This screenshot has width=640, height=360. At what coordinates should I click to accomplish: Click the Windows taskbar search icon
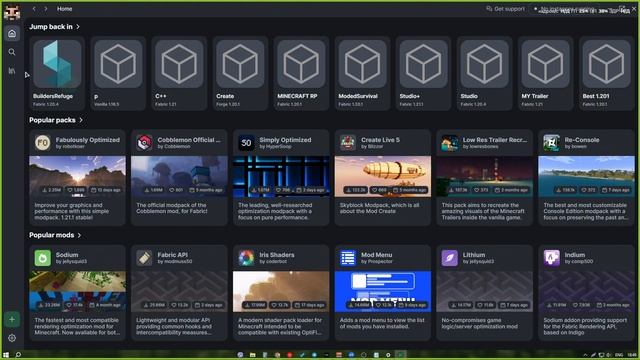[18, 355]
